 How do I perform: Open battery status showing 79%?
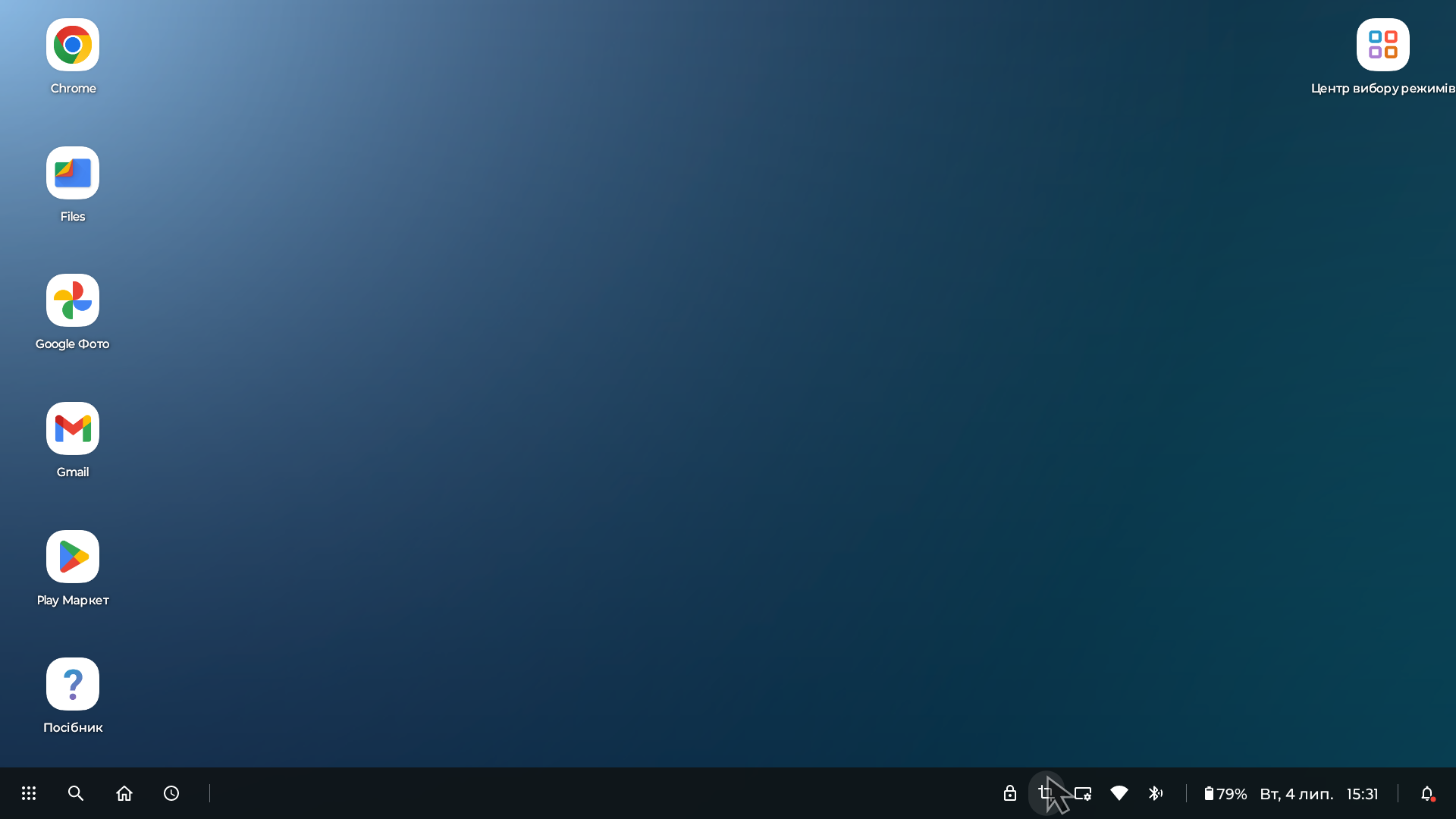pos(1225,793)
